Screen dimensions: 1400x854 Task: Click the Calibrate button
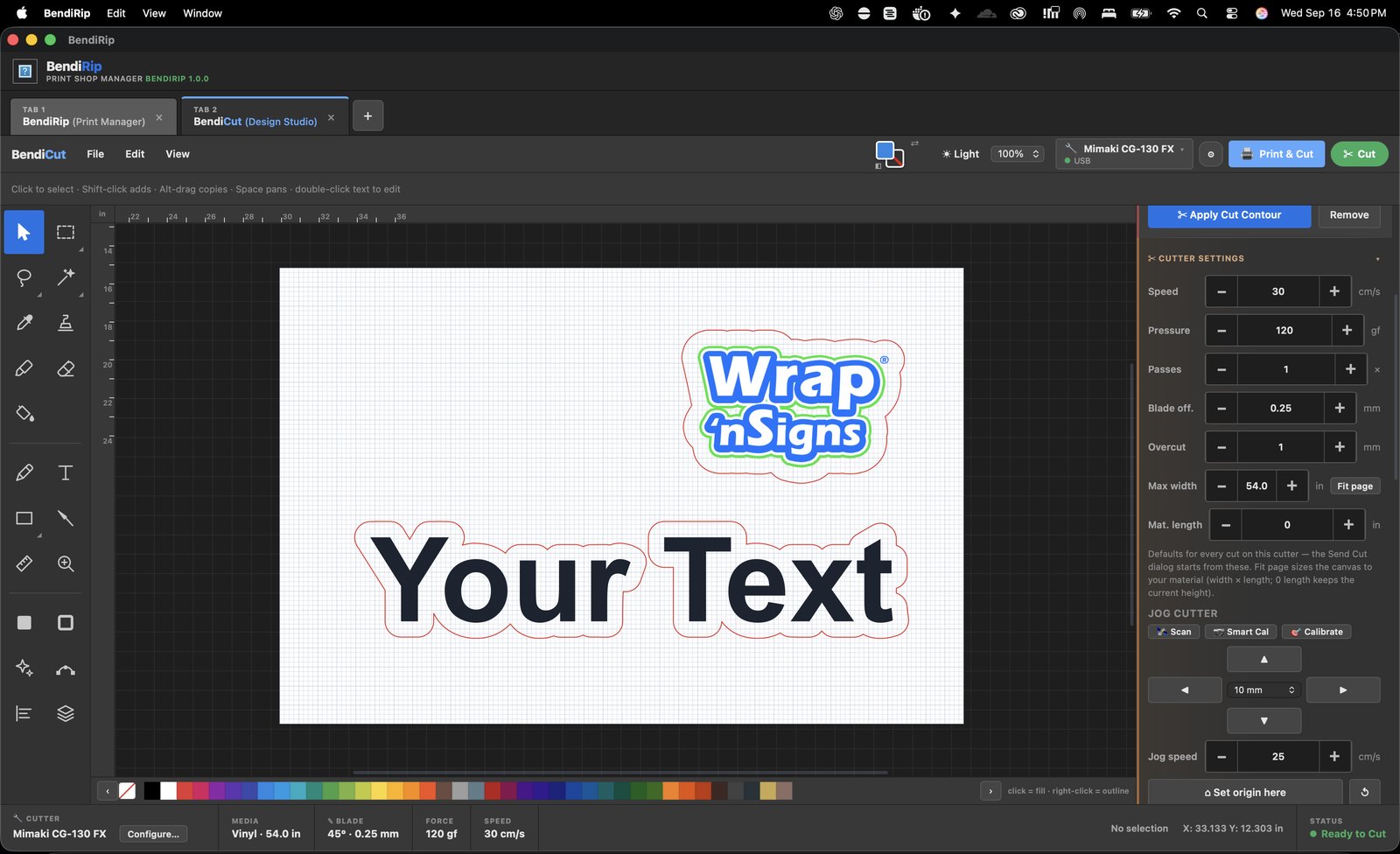[x=1316, y=632]
